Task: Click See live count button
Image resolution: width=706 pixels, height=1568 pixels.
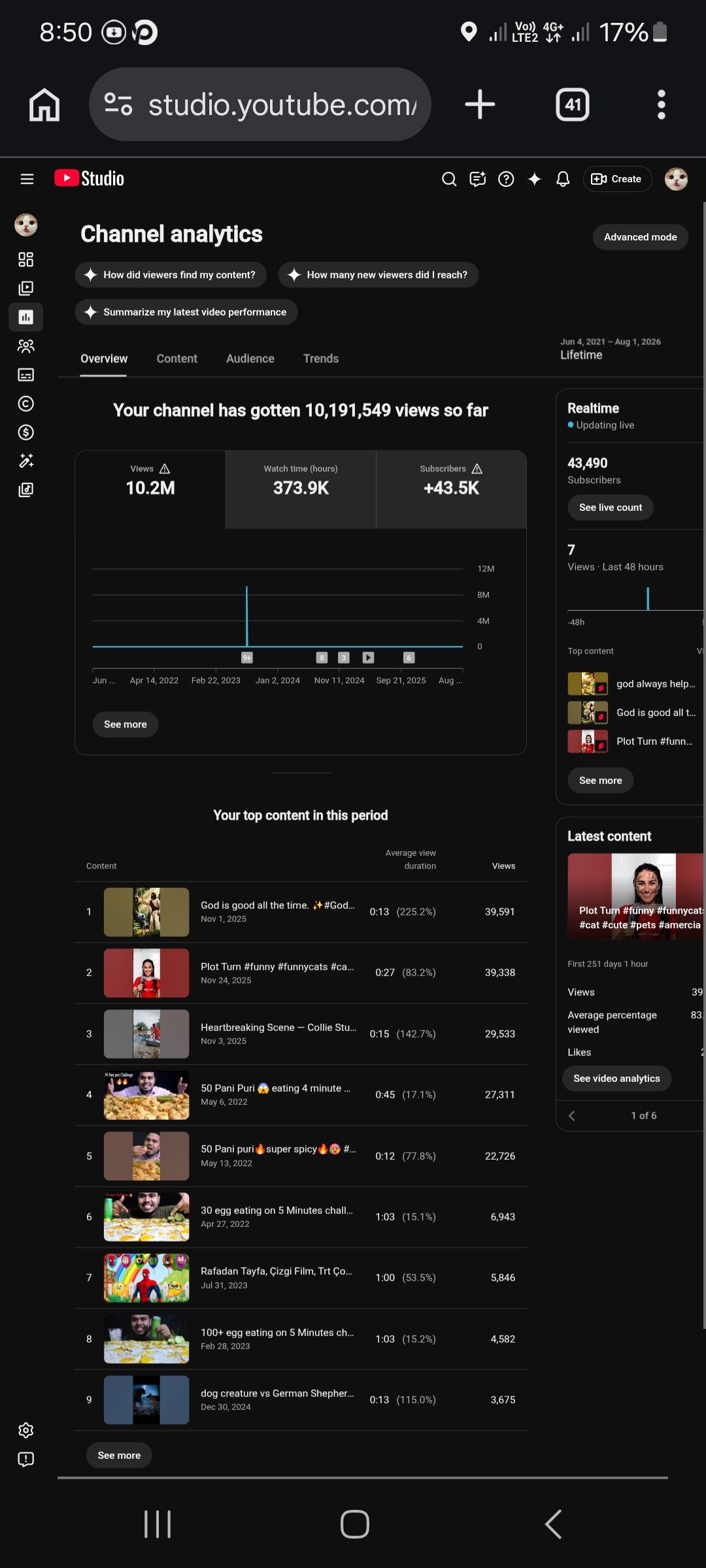Action: (x=611, y=508)
